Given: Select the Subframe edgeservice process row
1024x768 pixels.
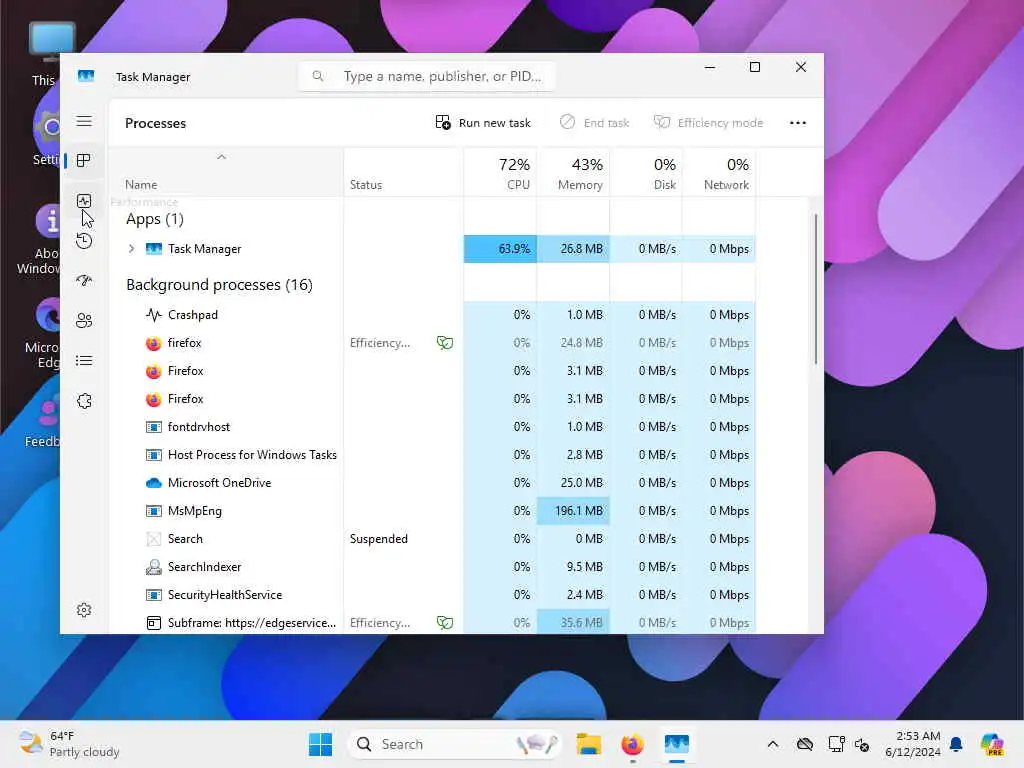Looking at the screenshot, I should (x=432, y=622).
